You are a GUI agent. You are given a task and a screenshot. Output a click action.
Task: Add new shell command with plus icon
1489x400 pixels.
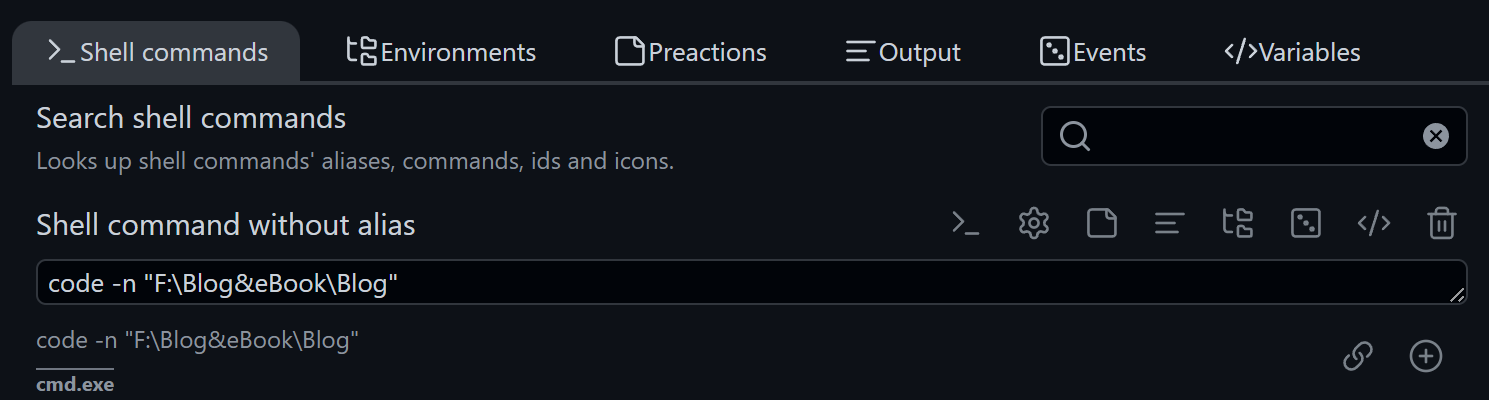pyautogui.click(x=1425, y=355)
